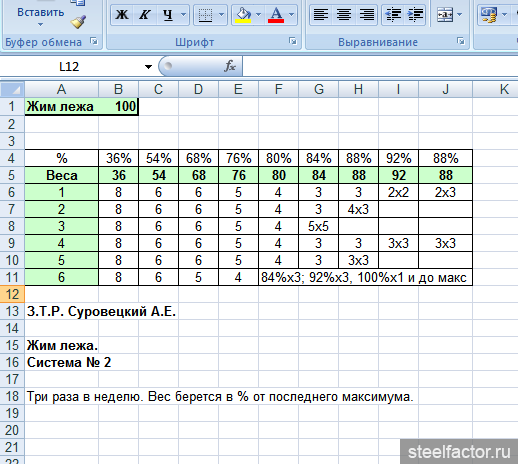The image size is (518, 464).
Task: Click cell B1 with value 100
Action: (x=118, y=107)
